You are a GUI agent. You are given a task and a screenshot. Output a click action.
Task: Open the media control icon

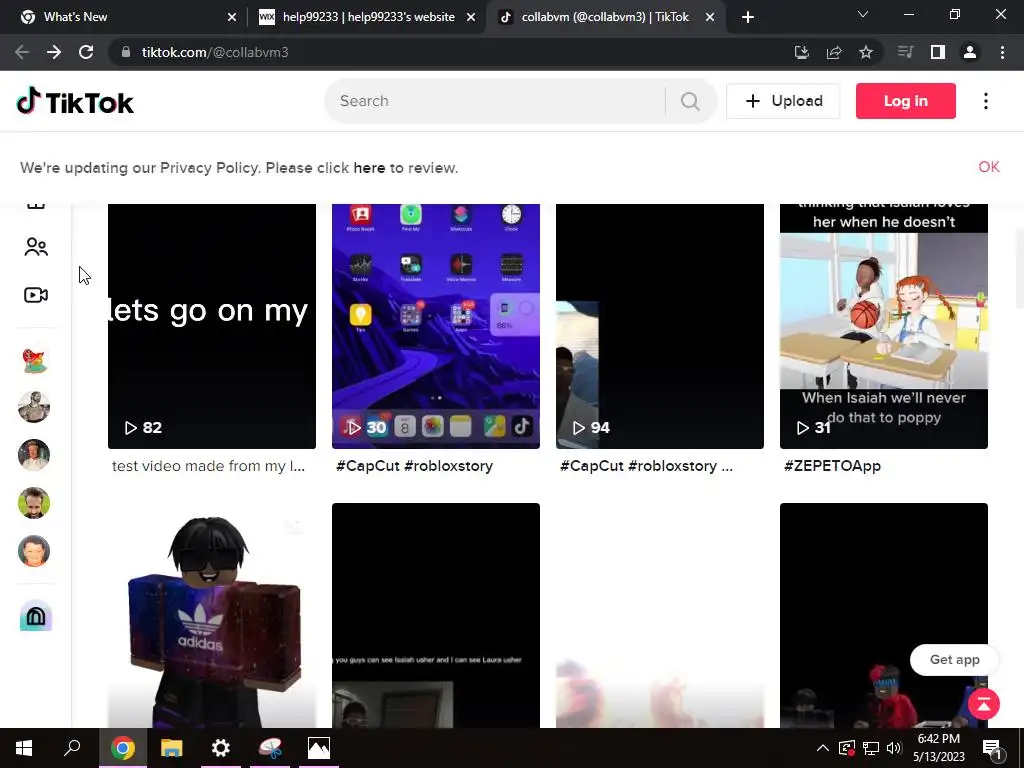[x=906, y=52]
